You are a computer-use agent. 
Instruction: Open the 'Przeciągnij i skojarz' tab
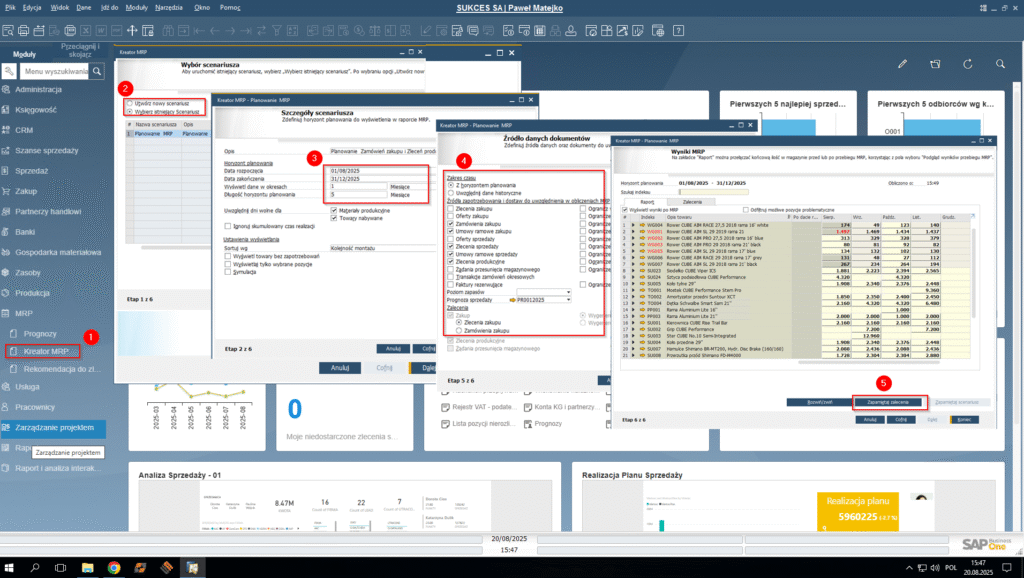click(x=80, y=50)
